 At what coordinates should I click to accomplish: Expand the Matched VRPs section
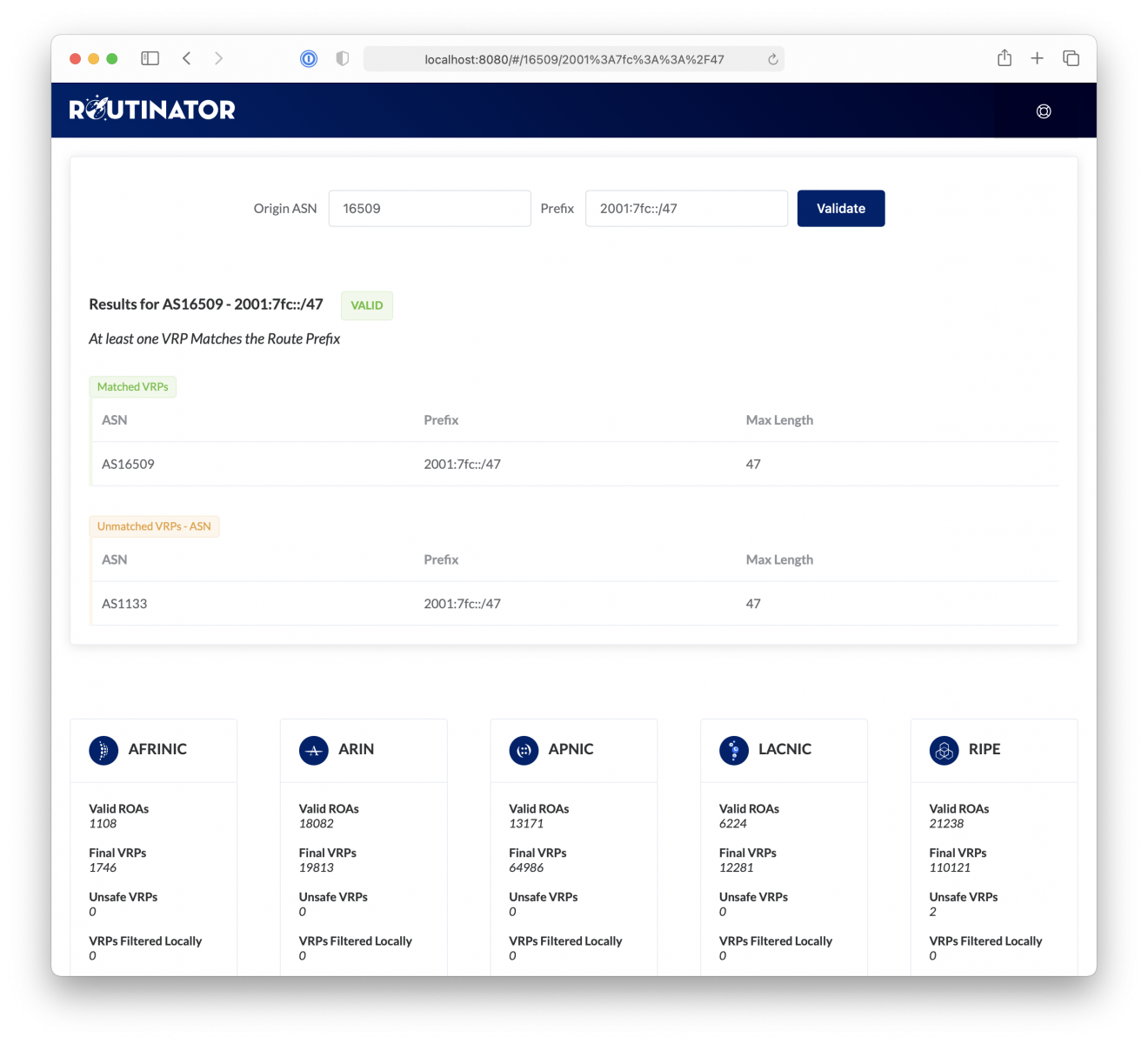coord(132,386)
